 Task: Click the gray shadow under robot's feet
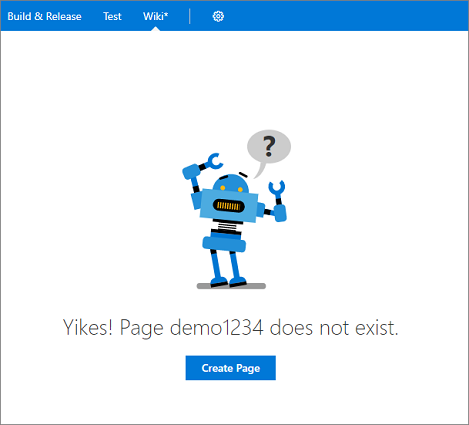[x=231, y=286]
